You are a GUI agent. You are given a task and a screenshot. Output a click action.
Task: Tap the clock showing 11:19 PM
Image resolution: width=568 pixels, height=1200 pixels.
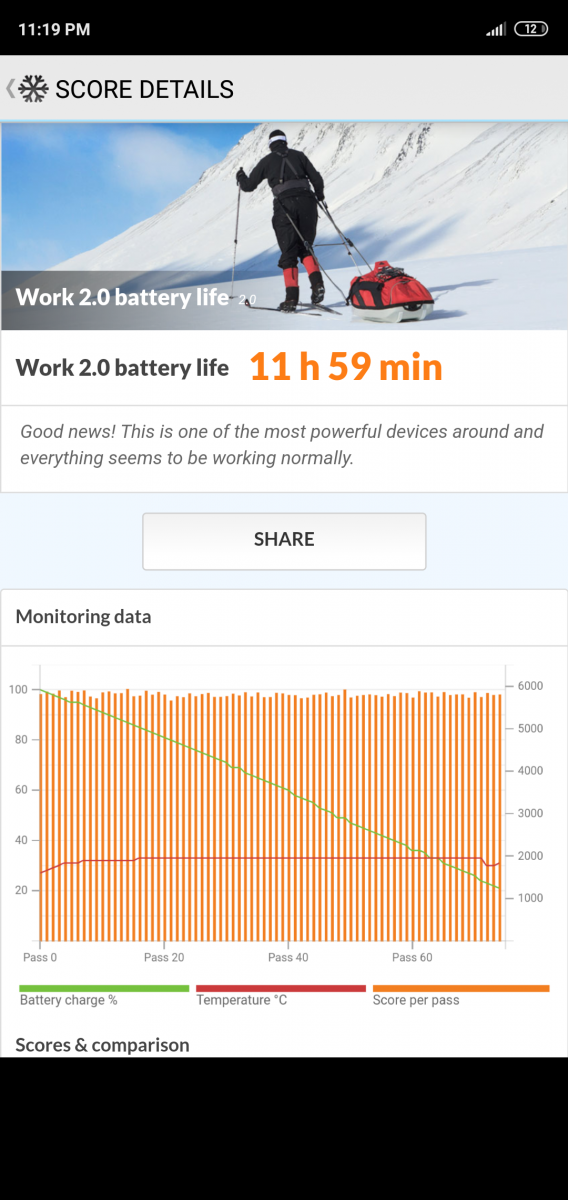pos(54,29)
